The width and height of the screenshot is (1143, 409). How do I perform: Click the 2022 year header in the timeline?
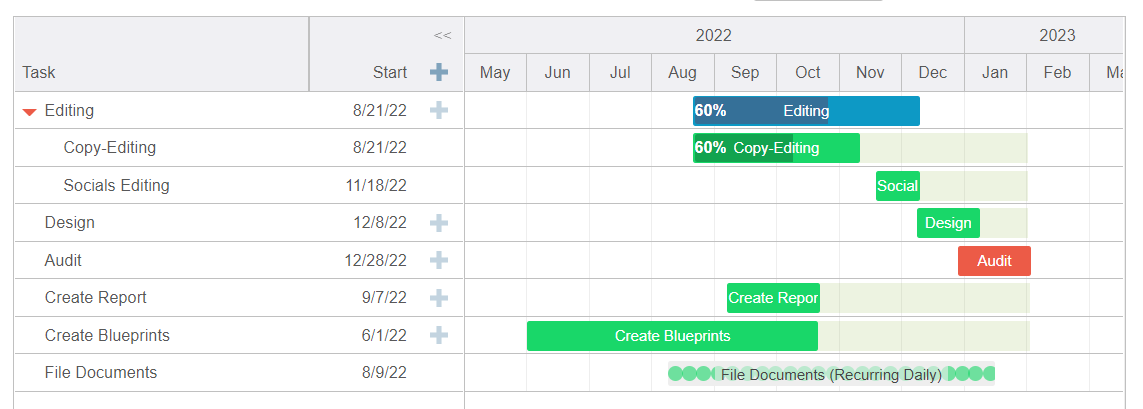pyautogui.click(x=714, y=36)
